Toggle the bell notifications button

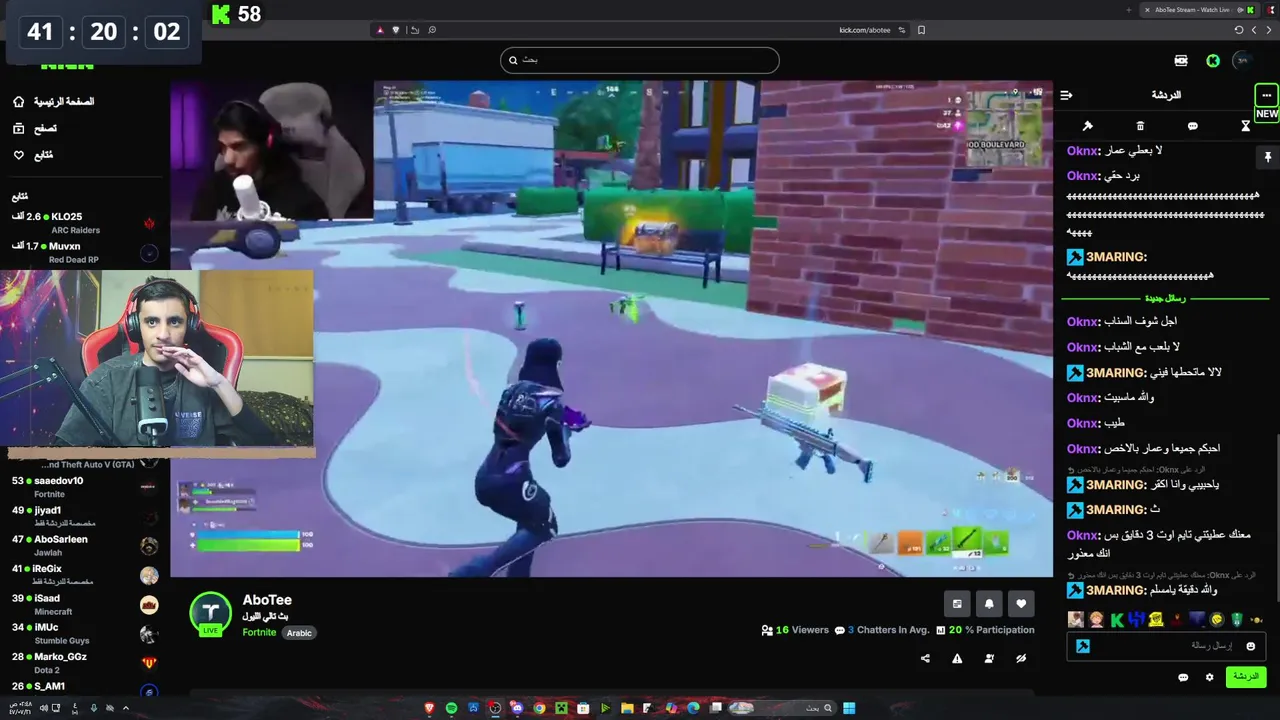989,604
